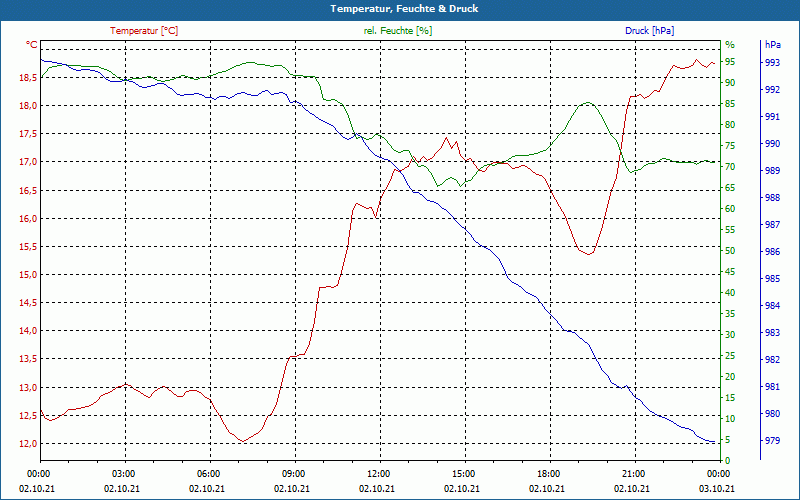Click temperature axis value 14,5
800x500 pixels.
28,303
